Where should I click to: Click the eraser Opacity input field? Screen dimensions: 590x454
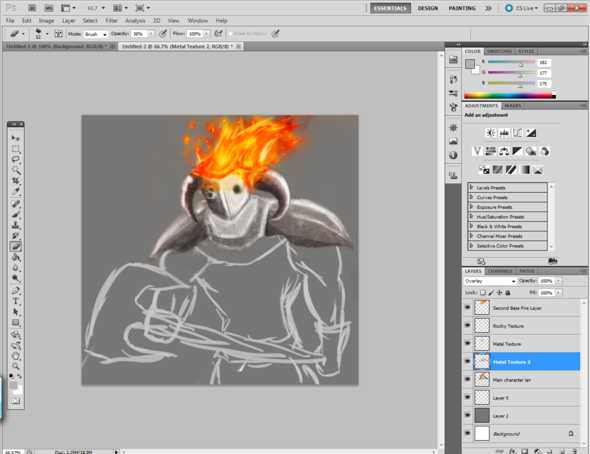tap(139, 34)
